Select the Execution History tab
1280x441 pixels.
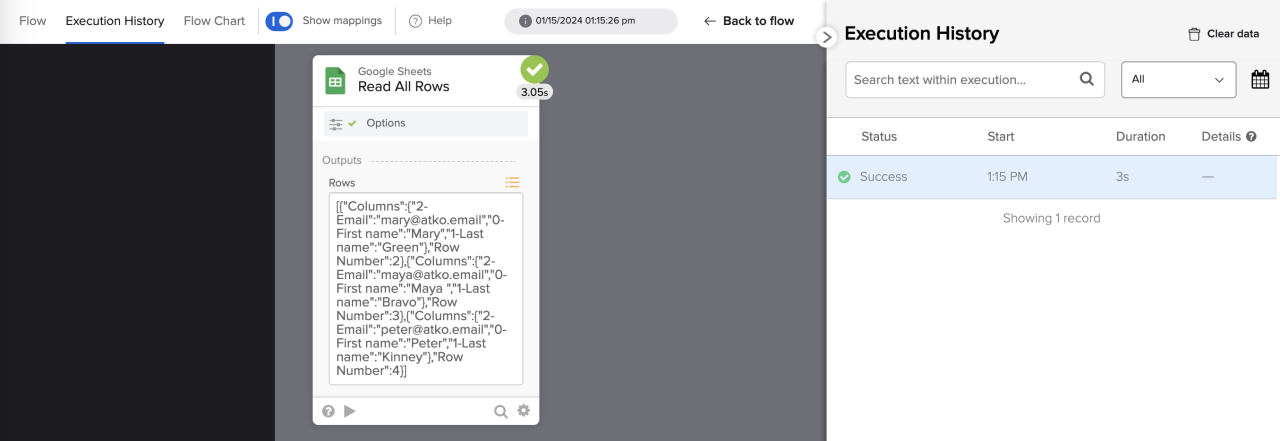115,21
